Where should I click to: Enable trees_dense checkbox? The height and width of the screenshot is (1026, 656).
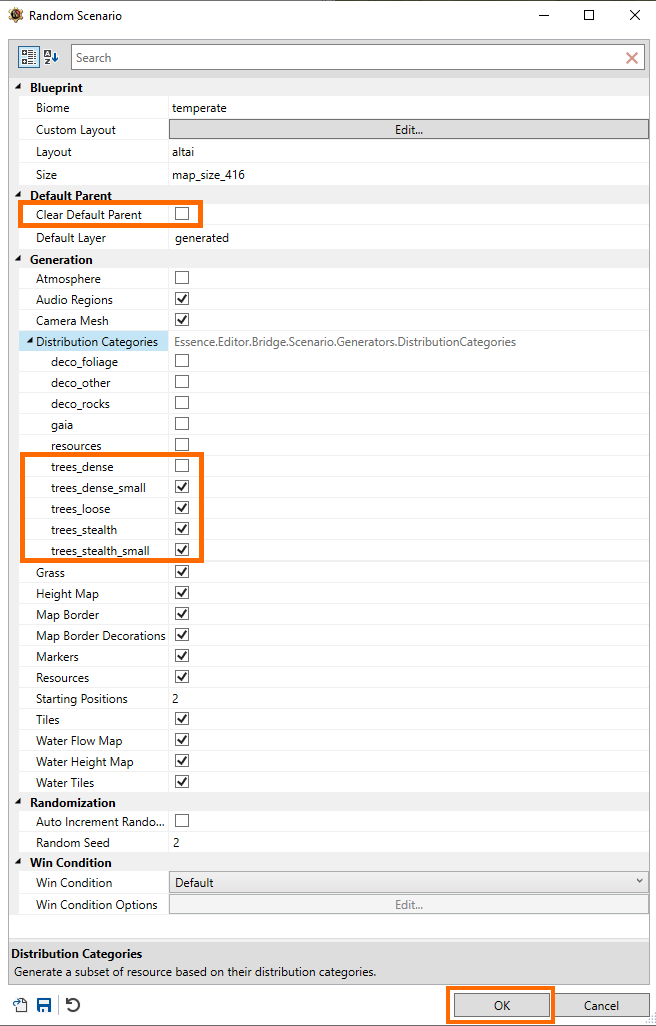pyautogui.click(x=182, y=465)
